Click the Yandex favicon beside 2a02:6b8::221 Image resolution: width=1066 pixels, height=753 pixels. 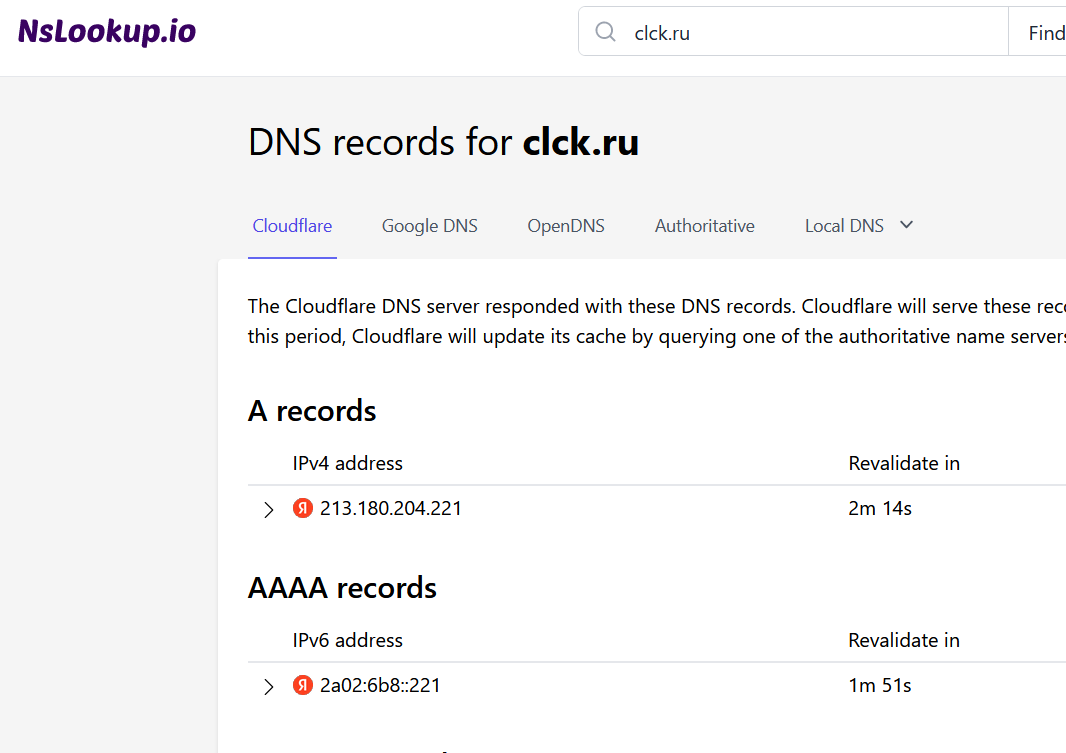[302, 685]
